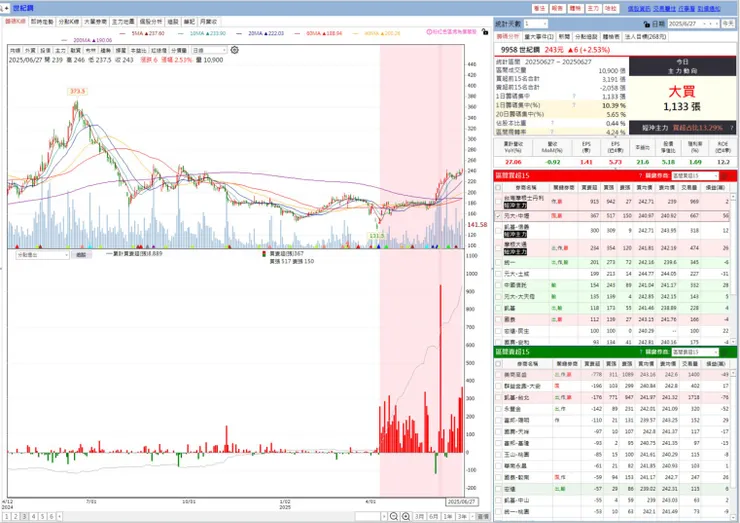
Task: Click the search plus icon beside 世紀鋼 title
Action: [x=5, y=8]
